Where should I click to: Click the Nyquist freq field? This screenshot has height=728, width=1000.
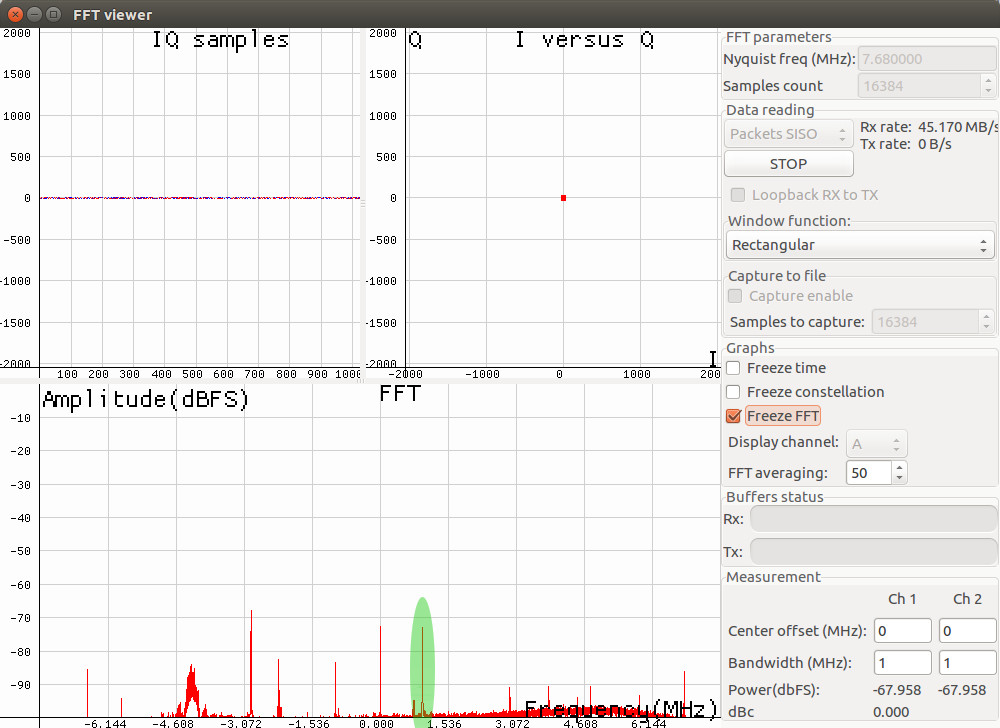(927, 59)
